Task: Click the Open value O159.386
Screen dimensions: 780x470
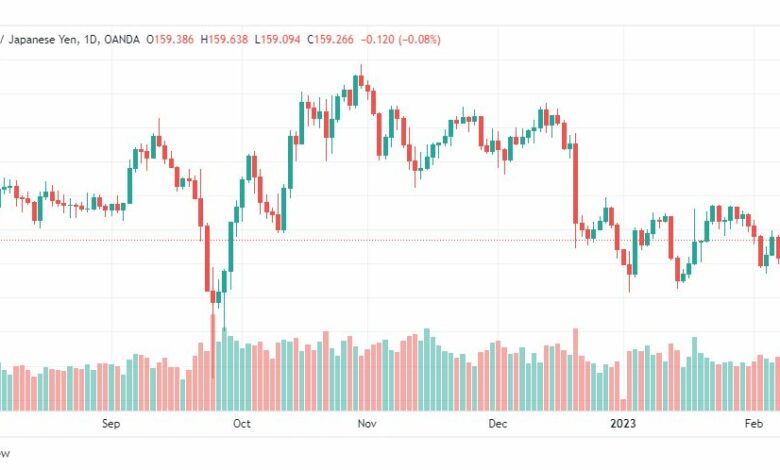Action: click(170, 39)
